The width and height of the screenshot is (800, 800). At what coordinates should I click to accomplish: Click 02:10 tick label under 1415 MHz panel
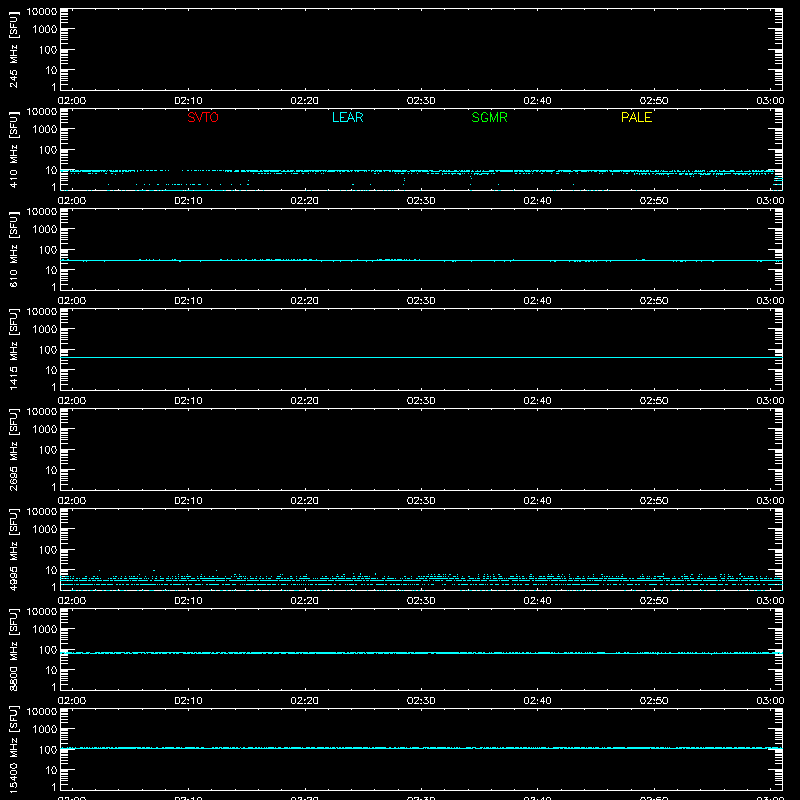[x=188, y=401]
